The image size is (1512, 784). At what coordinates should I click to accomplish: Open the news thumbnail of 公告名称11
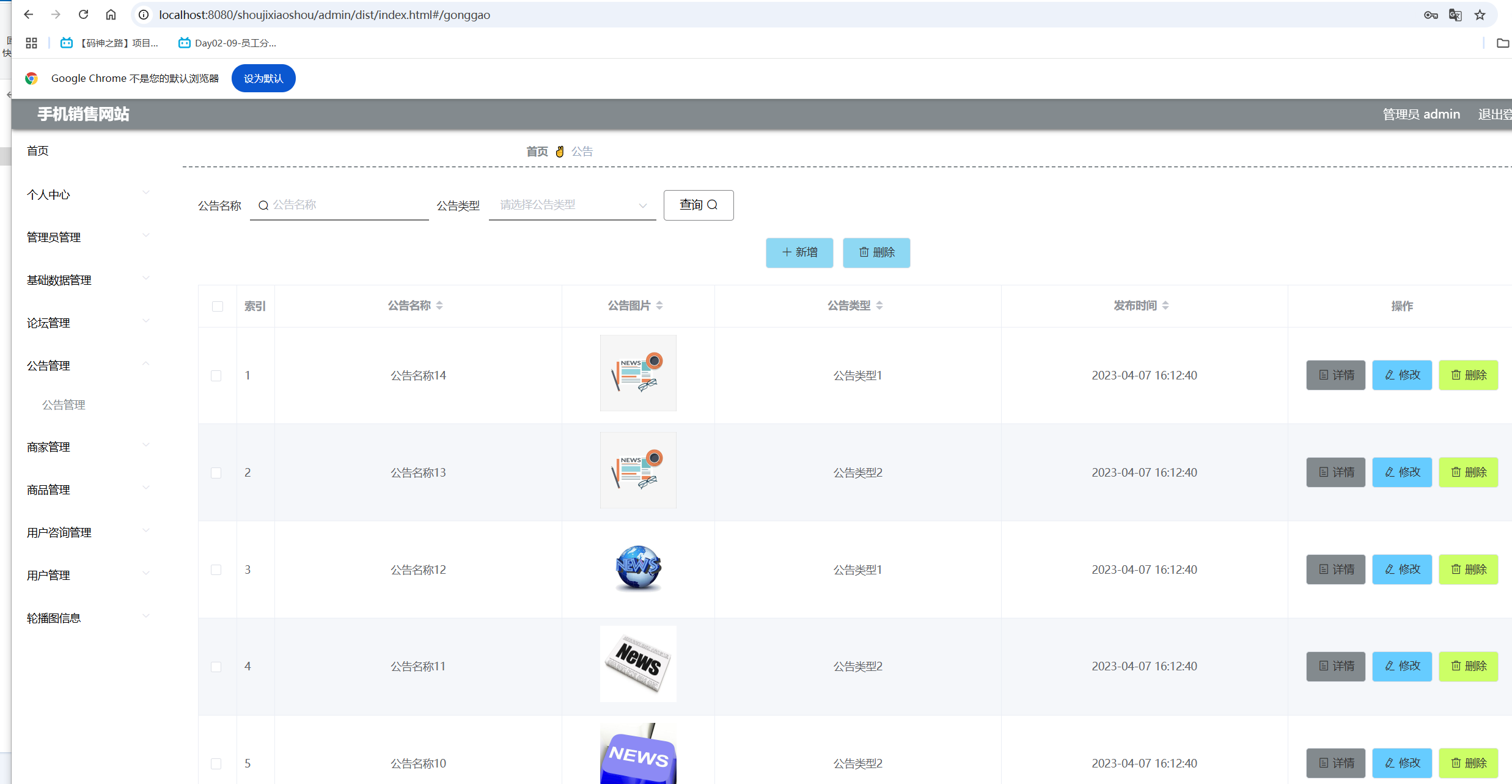pyautogui.click(x=637, y=664)
